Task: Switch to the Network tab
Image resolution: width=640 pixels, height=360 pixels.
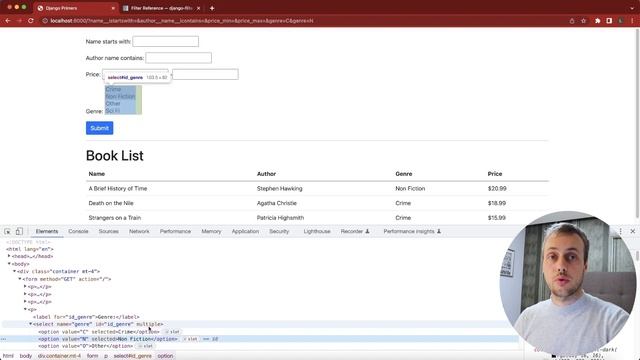Action: [x=139, y=231]
